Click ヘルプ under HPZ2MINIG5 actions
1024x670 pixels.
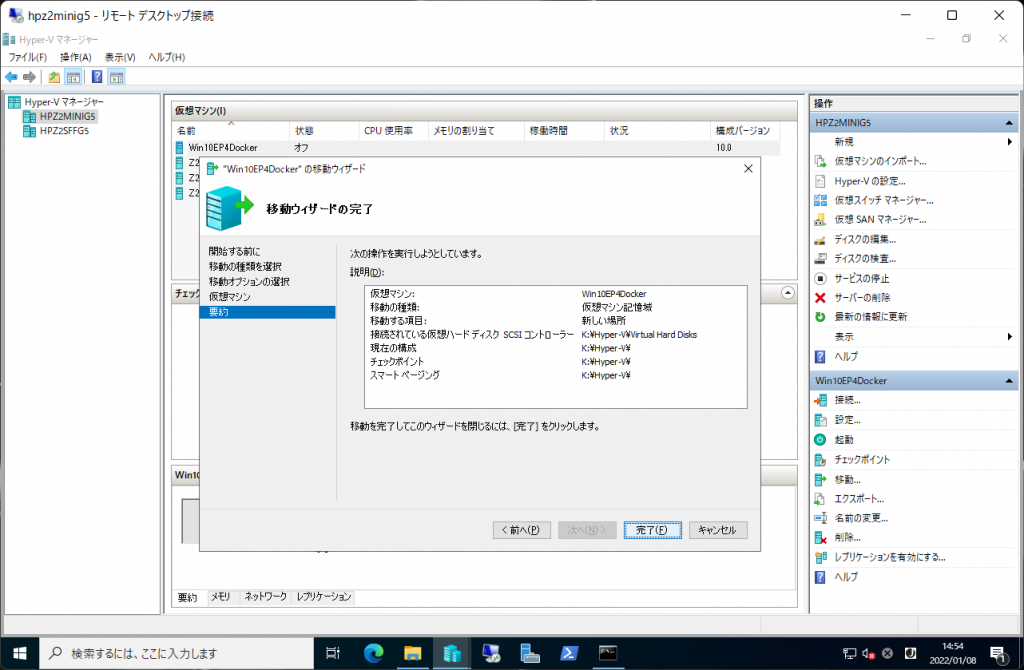pos(846,357)
